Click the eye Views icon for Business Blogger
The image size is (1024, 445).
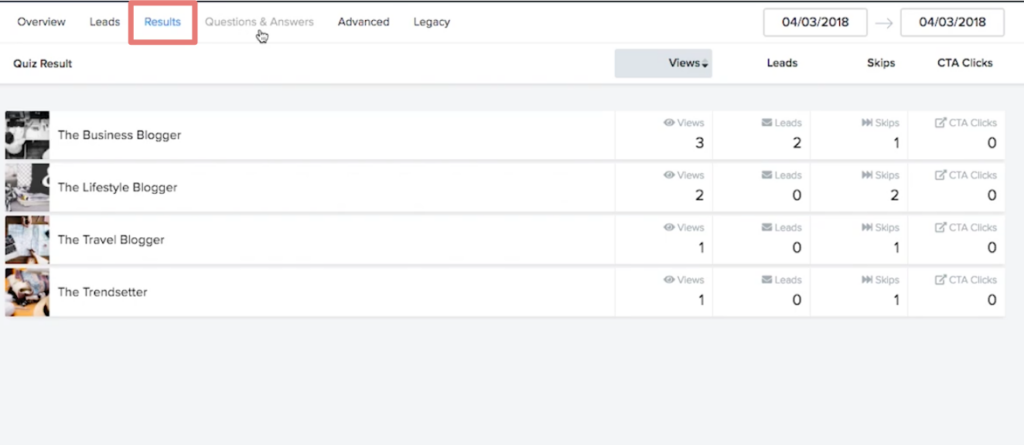click(x=669, y=123)
